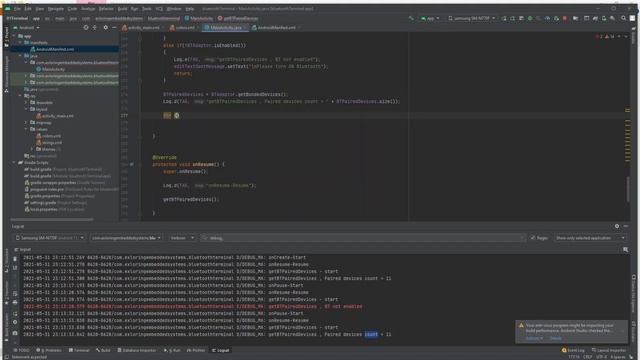Viewport: 640px width, 360px height.
Task: Collapse the manifests folder
Action: point(20,42)
